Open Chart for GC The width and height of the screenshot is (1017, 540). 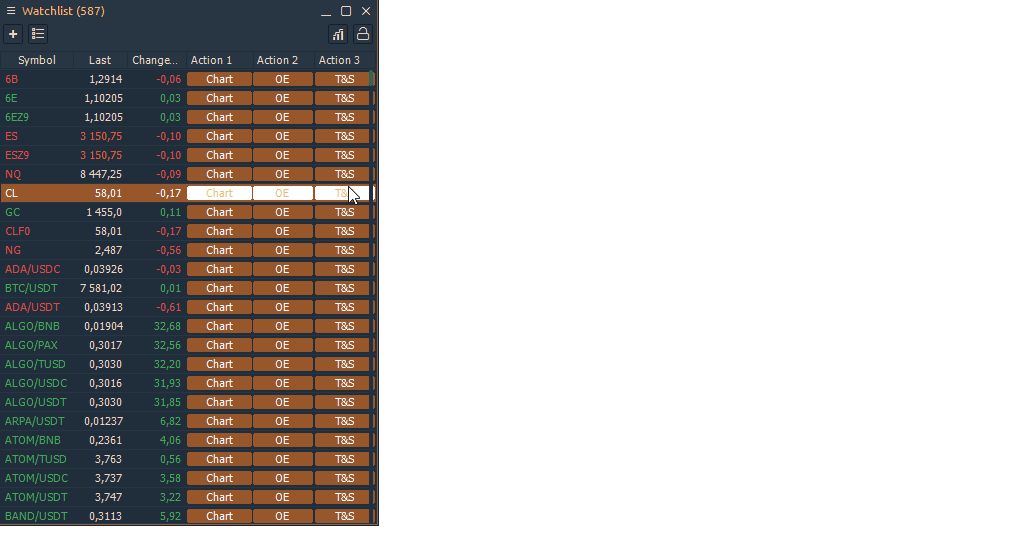[219, 212]
